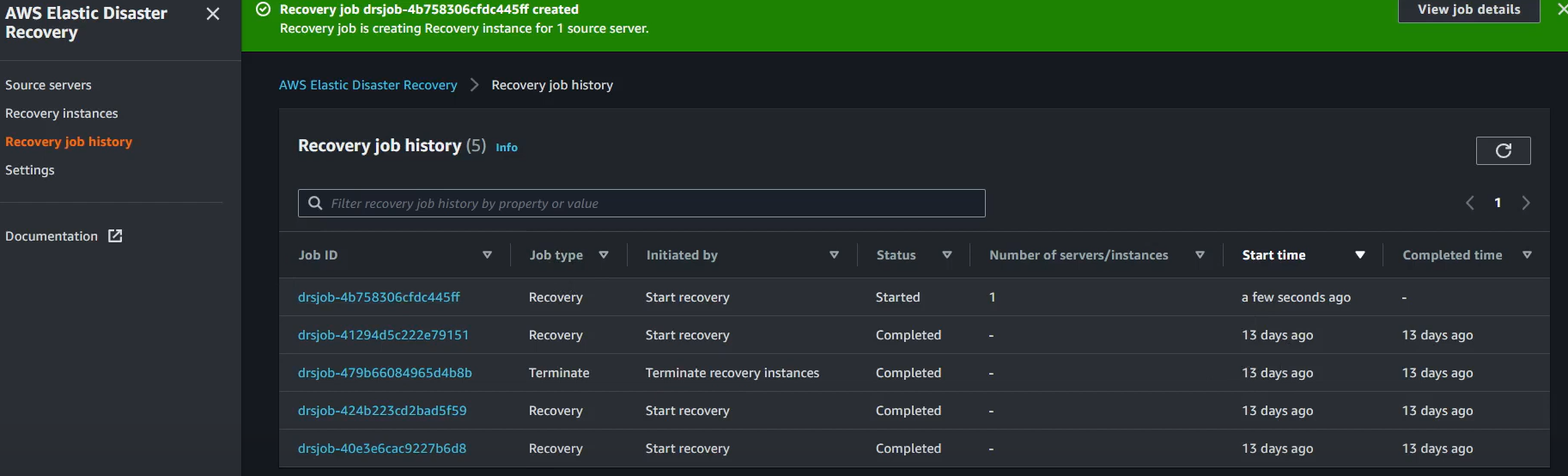Open Recovery instances in sidebar
The image size is (1568, 476).
coord(62,113)
